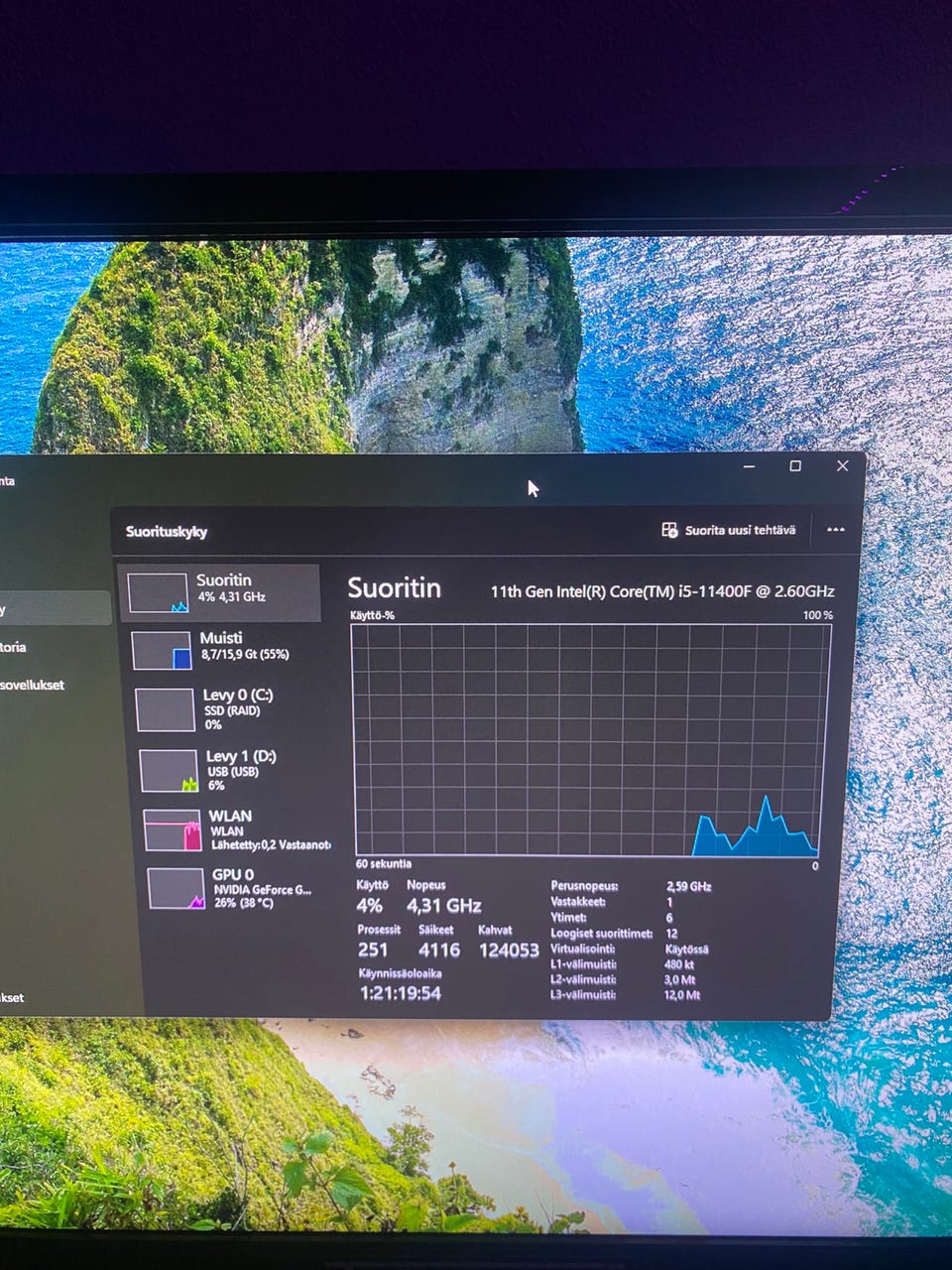Open the sovellukset item in left navigation

[33, 685]
